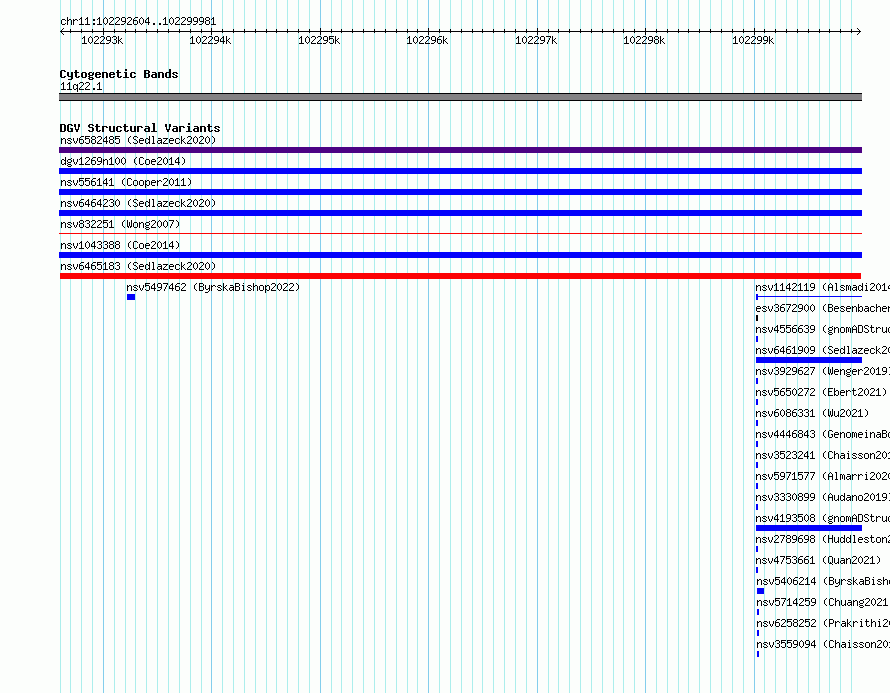Open variant label nsv1043388 (Coe2014)

(120, 245)
